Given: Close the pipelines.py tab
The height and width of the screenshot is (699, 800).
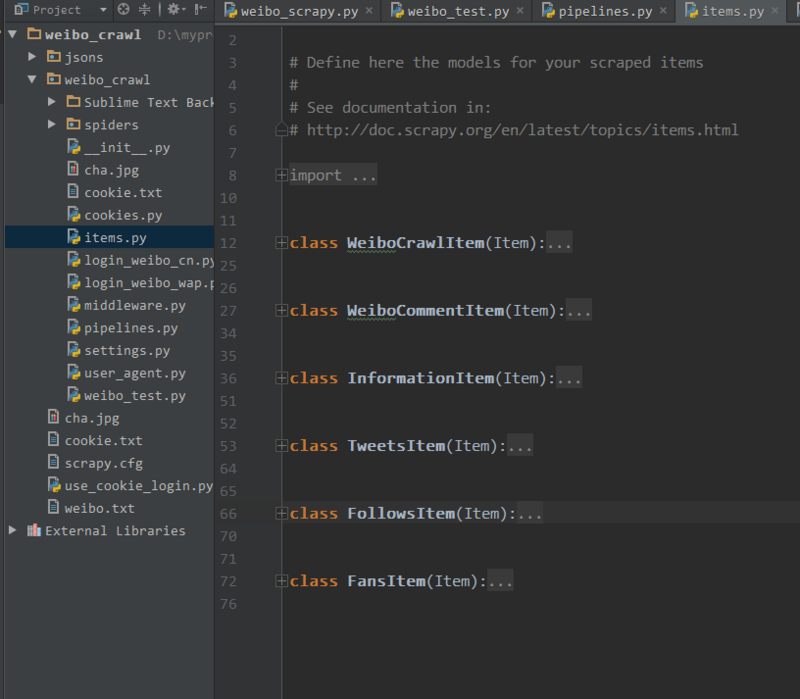Looking at the screenshot, I should [663, 10].
